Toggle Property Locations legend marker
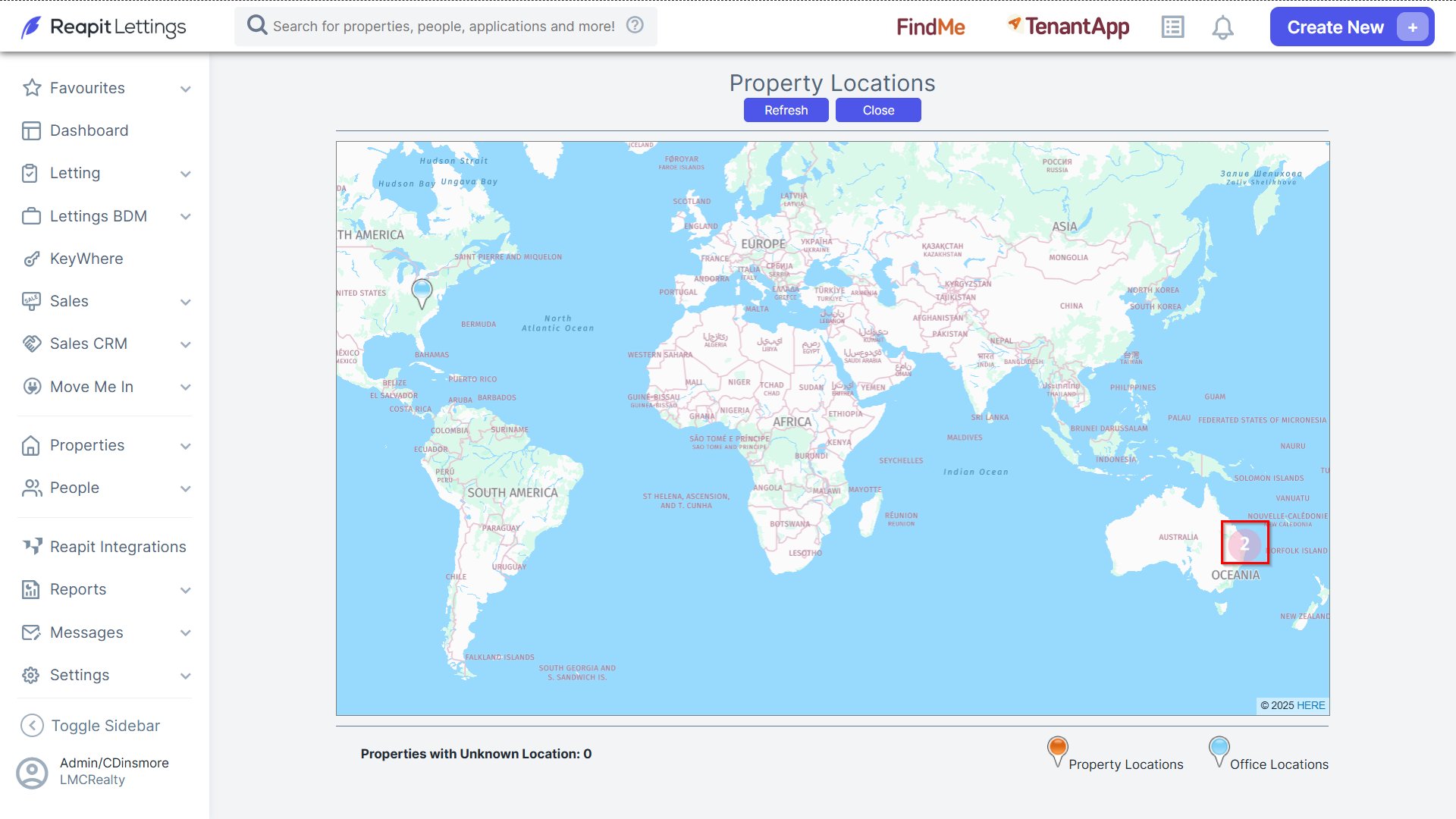Screen dimensions: 1456x819 (x=1057, y=752)
